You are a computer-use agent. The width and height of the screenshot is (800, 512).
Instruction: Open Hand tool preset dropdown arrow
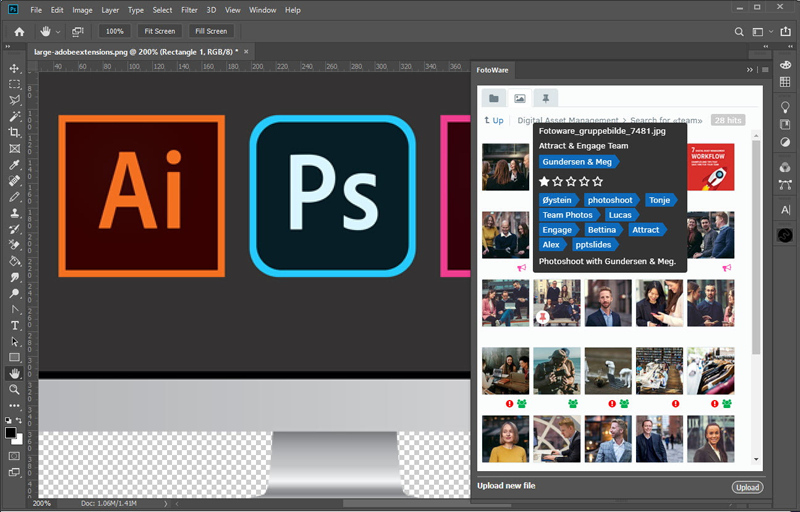tap(58, 32)
